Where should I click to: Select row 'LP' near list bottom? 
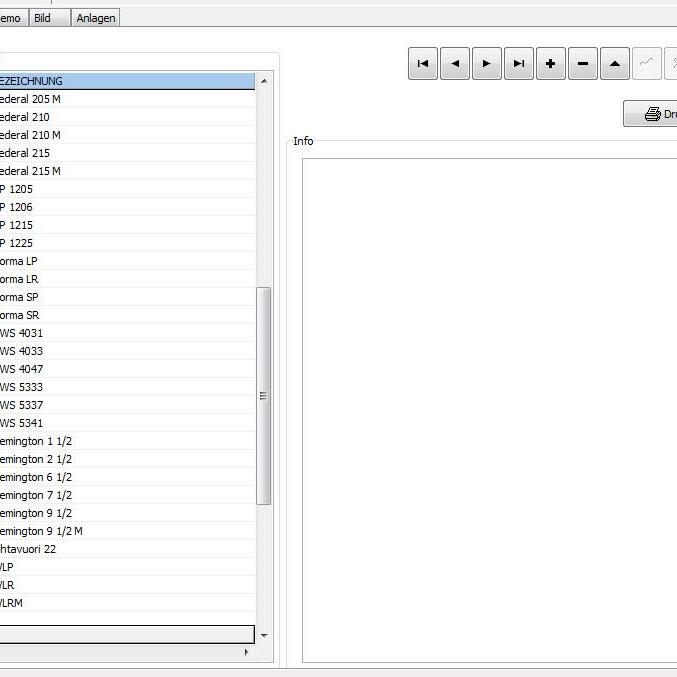[x=127, y=567]
